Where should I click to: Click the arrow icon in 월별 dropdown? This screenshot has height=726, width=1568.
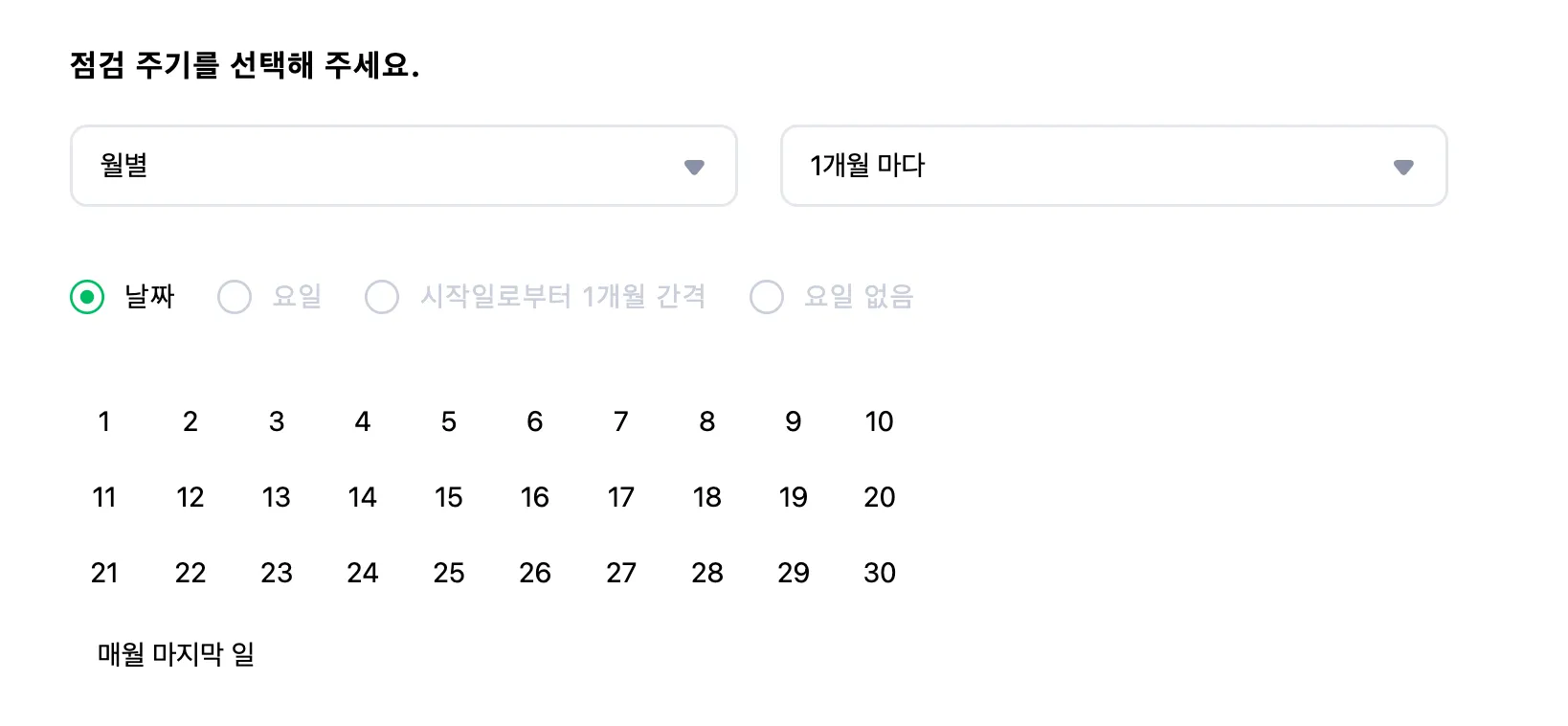click(x=694, y=167)
